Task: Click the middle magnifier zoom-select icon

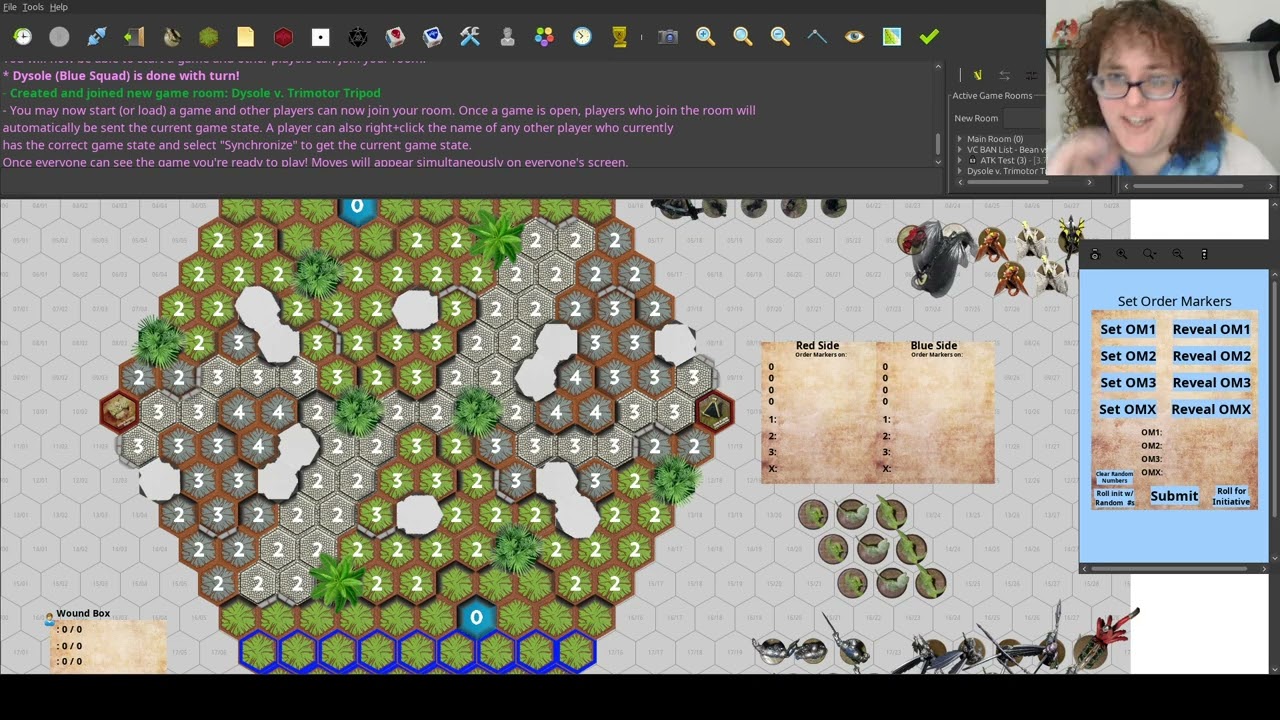Action: (x=742, y=37)
